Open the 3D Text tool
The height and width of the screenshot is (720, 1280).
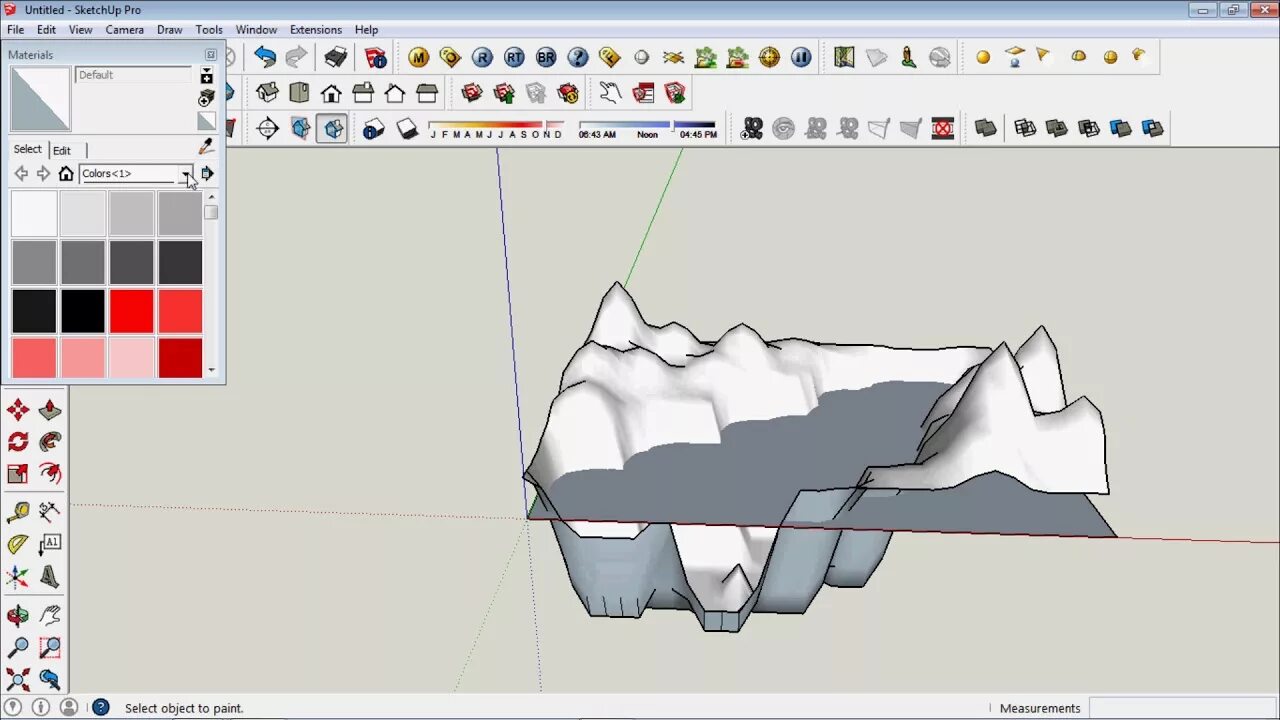(50, 578)
